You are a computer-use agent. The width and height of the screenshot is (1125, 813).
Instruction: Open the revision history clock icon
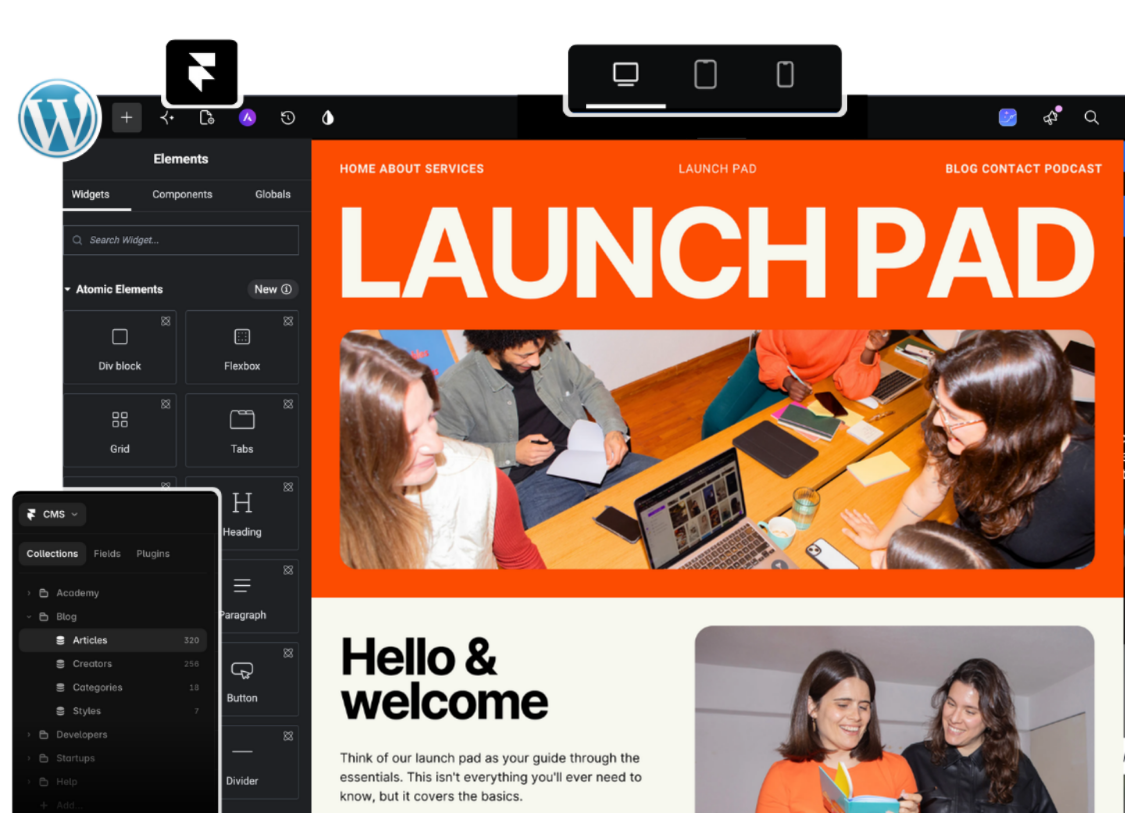(288, 118)
